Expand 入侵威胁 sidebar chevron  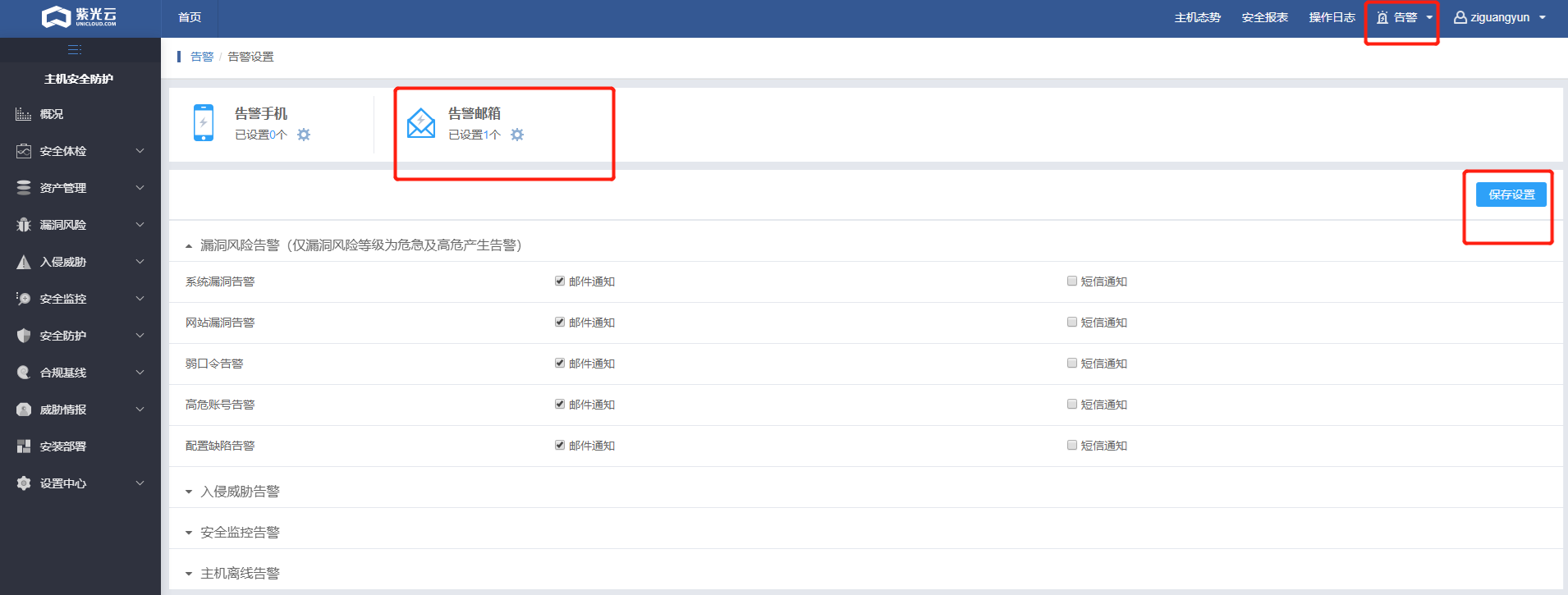tap(140, 262)
